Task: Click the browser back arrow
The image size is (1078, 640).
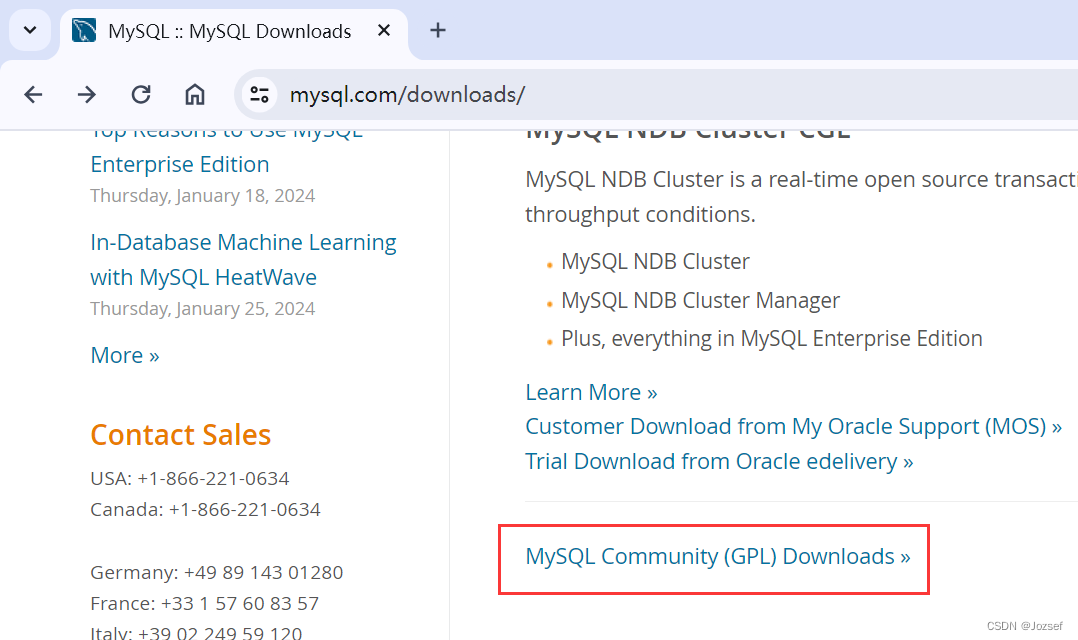Action: point(33,94)
